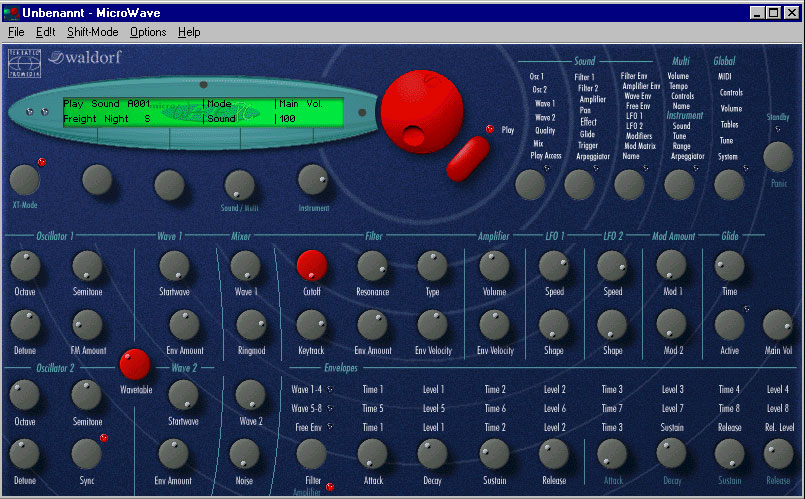Screen dimensions: 805x499
Task: Click the Oscillator 2 Sync knob
Action: (86, 454)
